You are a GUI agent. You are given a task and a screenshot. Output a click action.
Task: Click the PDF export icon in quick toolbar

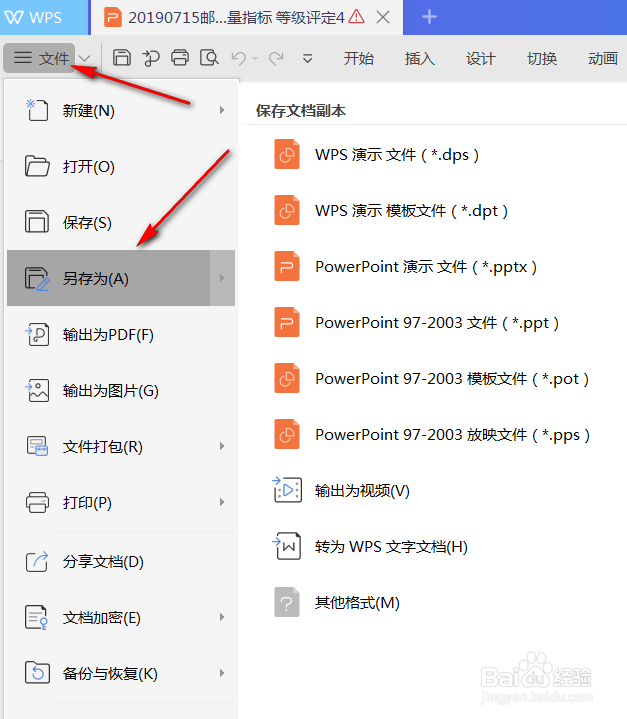tap(150, 58)
